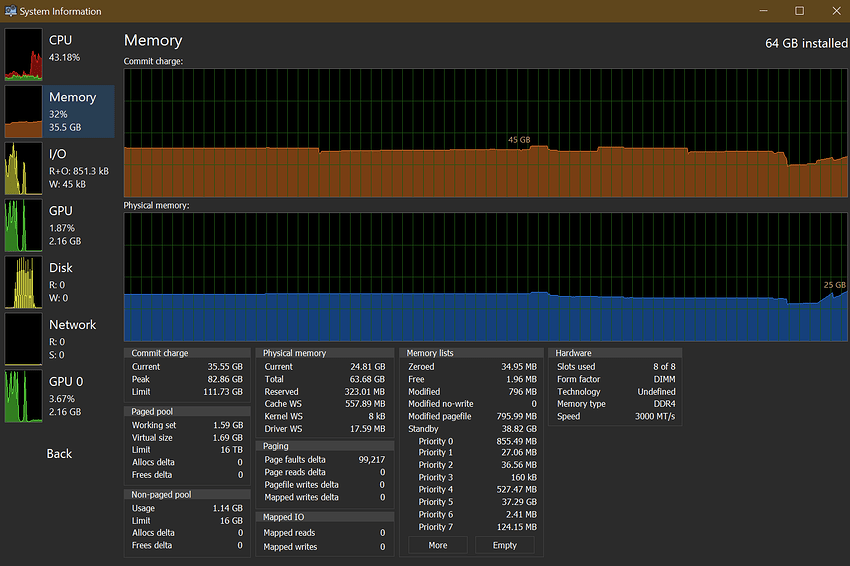Select the Disk activity graph icon
850x566 pixels.
(x=24, y=282)
